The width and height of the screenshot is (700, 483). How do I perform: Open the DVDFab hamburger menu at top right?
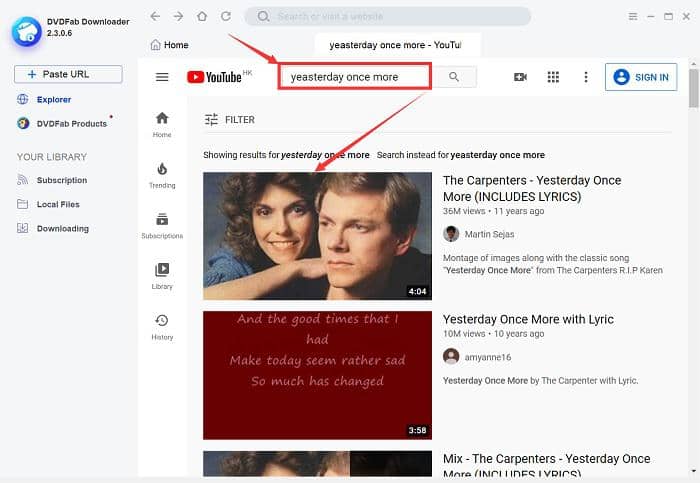tap(633, 17)
